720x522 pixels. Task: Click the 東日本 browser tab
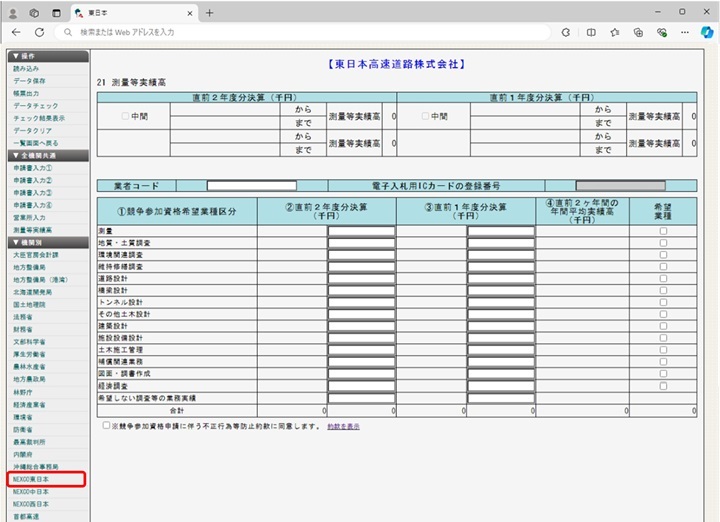135,13
